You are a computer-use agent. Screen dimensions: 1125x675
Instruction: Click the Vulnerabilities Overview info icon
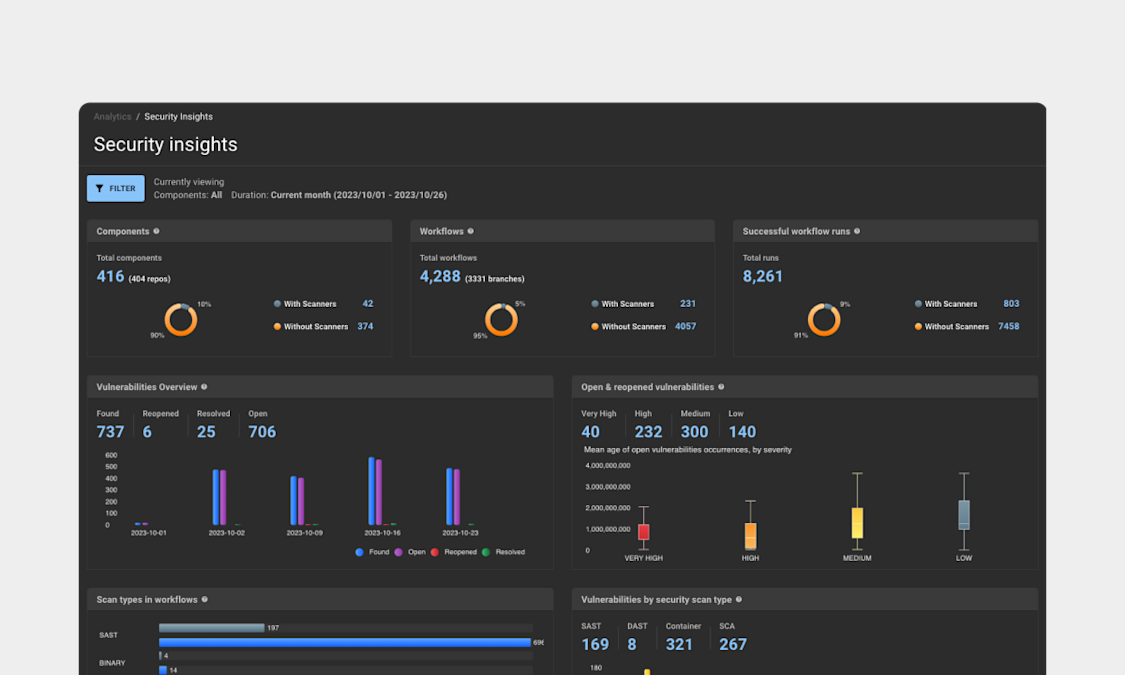[x=205, y=387]
